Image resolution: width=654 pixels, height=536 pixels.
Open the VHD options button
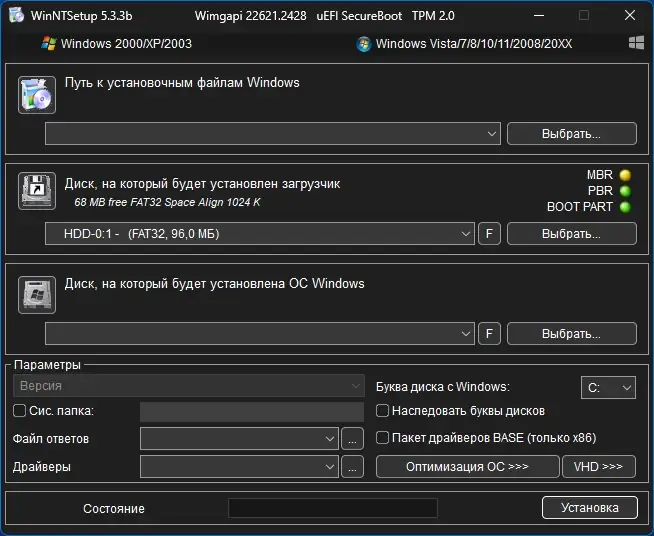599,466
